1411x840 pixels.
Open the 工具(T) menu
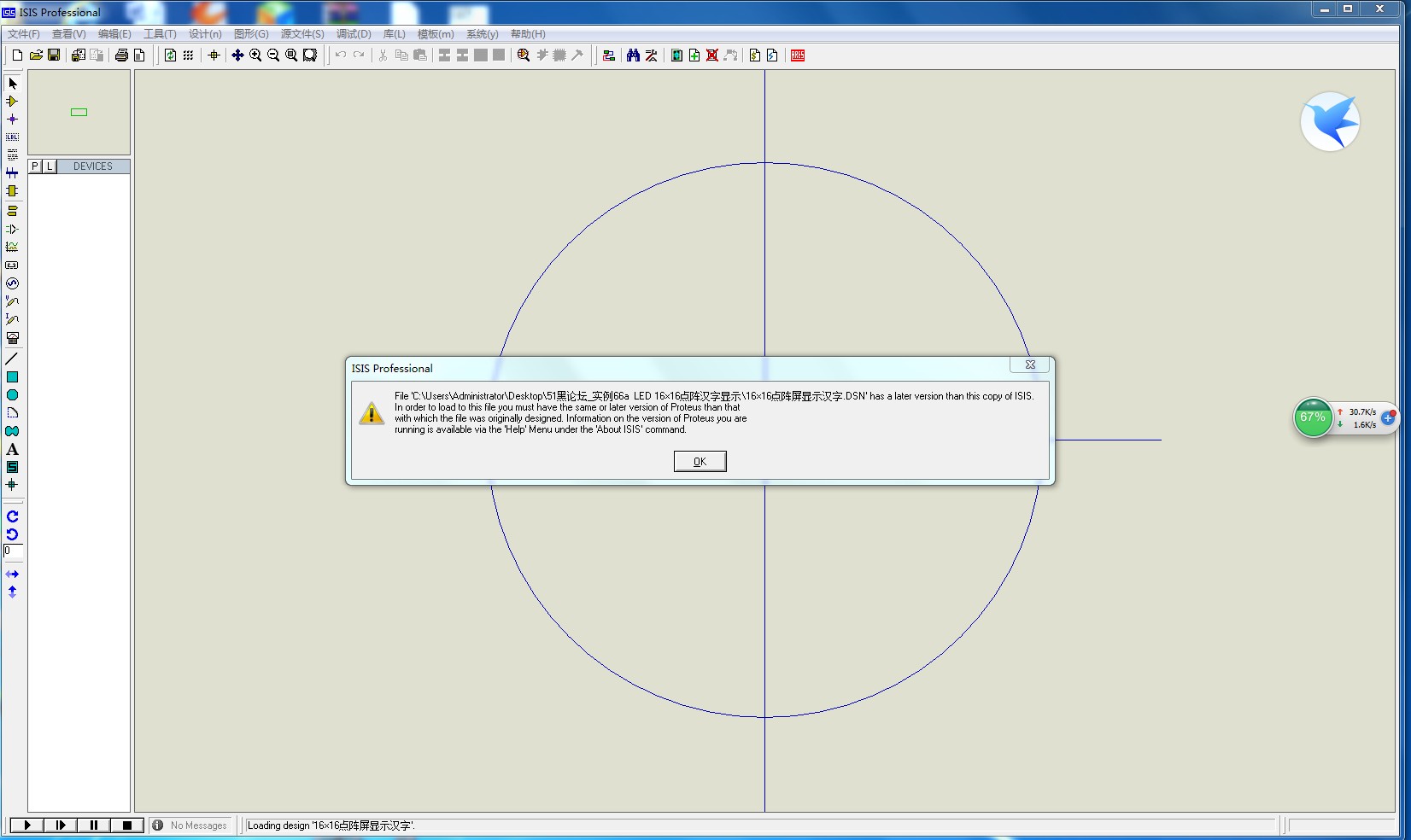pos(160,34)
